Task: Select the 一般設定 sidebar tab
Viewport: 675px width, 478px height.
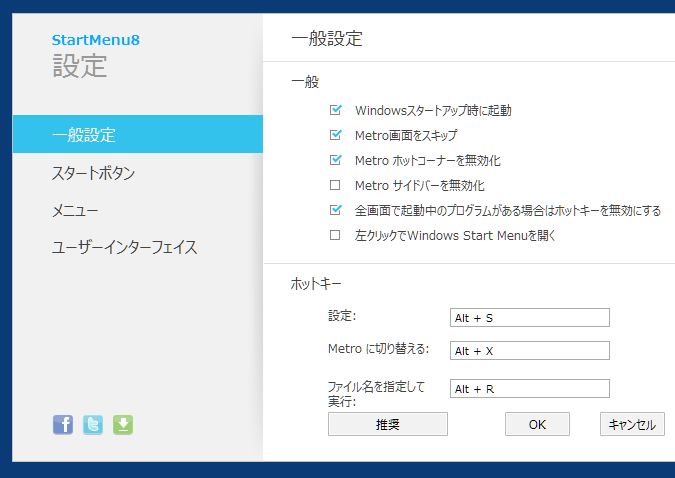Action: [x=137, y=134]
